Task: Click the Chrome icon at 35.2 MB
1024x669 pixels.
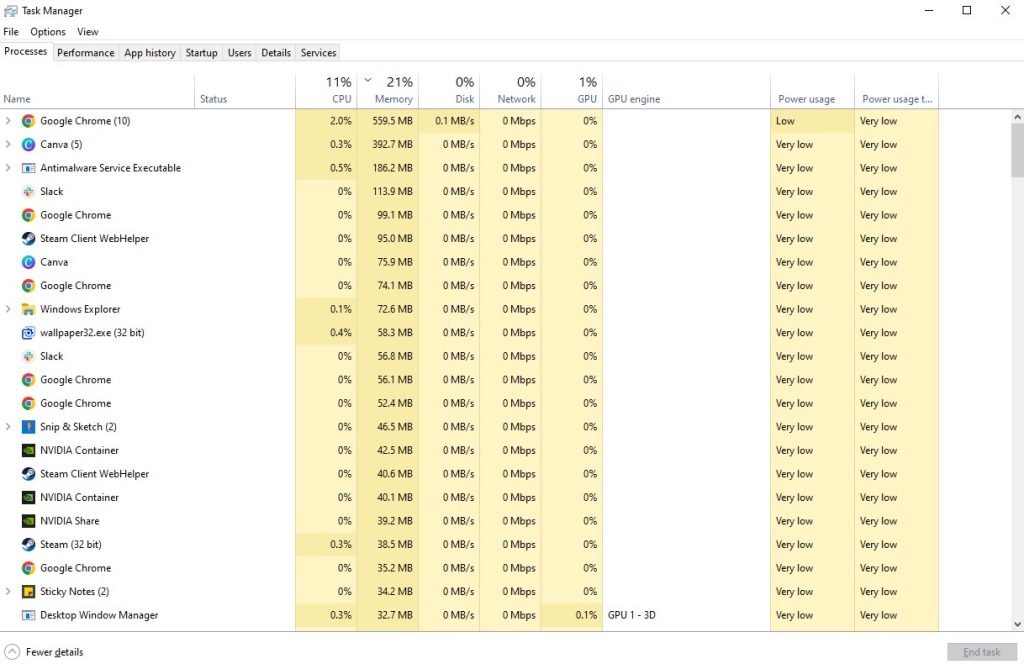Action: coord(28,568)
